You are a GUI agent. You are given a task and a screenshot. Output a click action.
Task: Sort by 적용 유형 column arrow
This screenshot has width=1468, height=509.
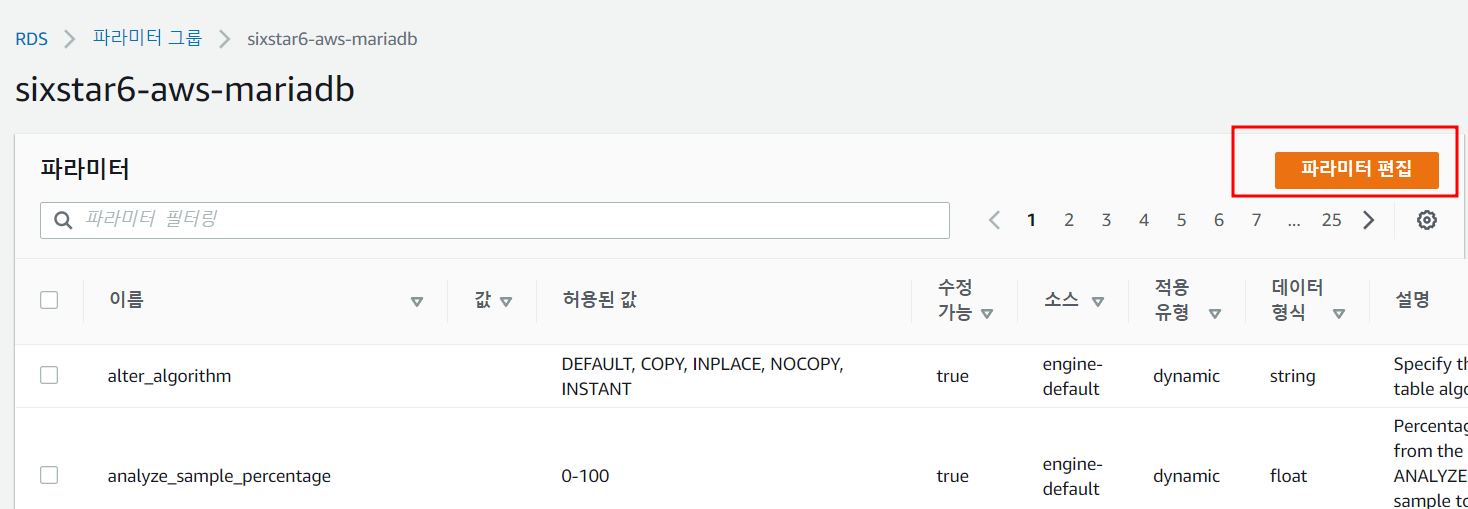(1215, 314)
